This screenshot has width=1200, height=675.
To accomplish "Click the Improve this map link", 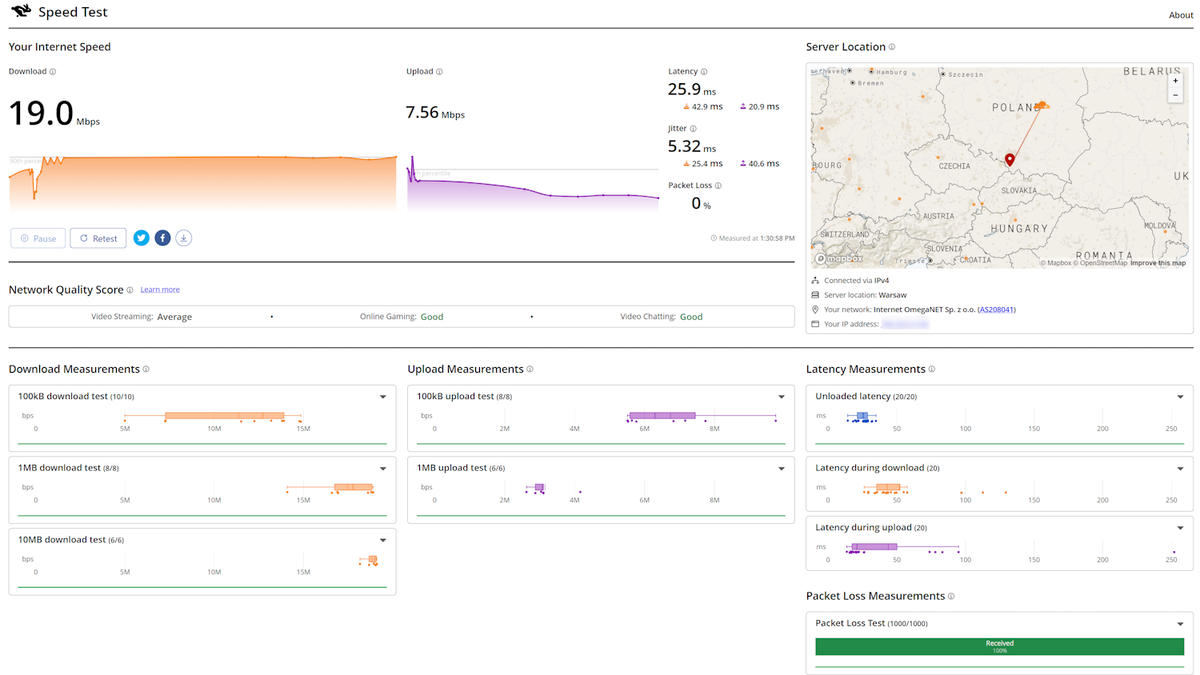I will coord(1156,263).
